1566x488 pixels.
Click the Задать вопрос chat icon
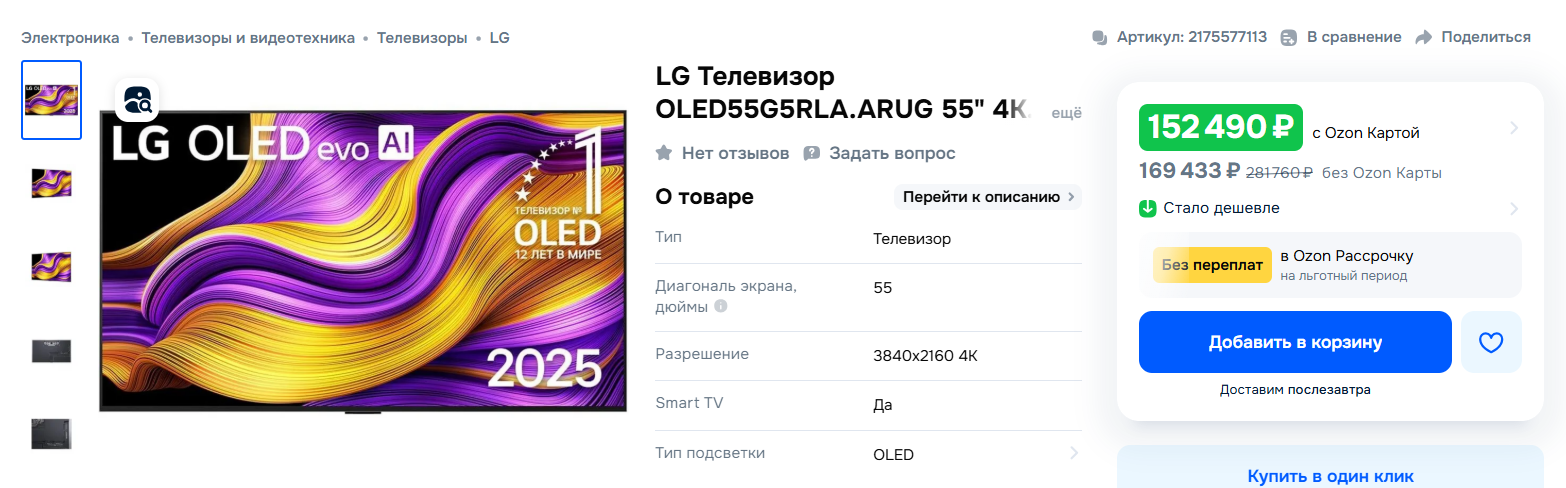[812, 153]
